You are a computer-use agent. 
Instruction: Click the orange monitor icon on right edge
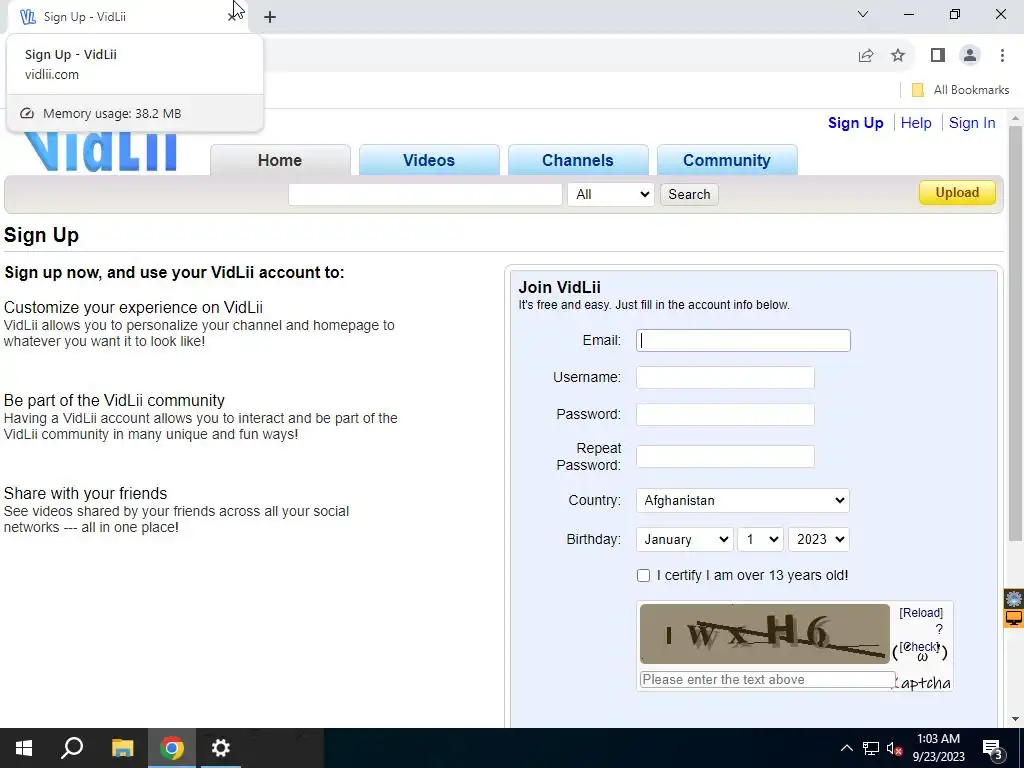click(x=1014, y=617)
